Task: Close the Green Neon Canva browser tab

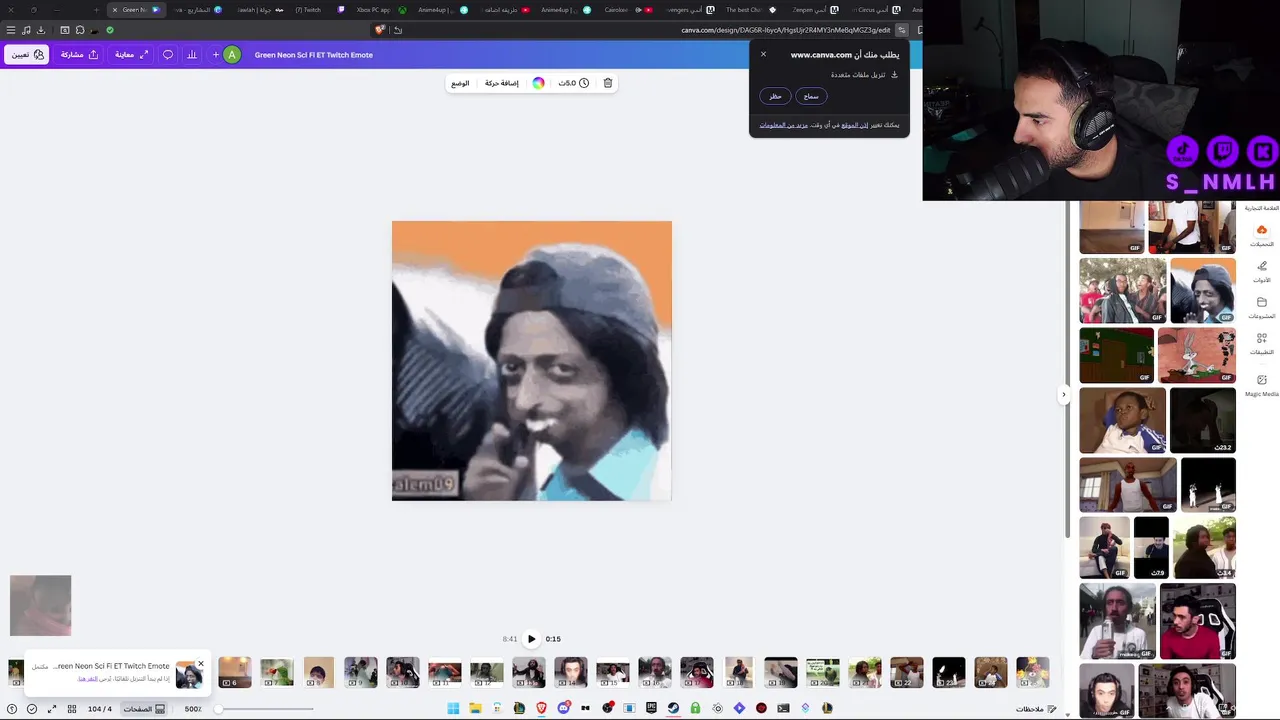Action: [115, 10]
